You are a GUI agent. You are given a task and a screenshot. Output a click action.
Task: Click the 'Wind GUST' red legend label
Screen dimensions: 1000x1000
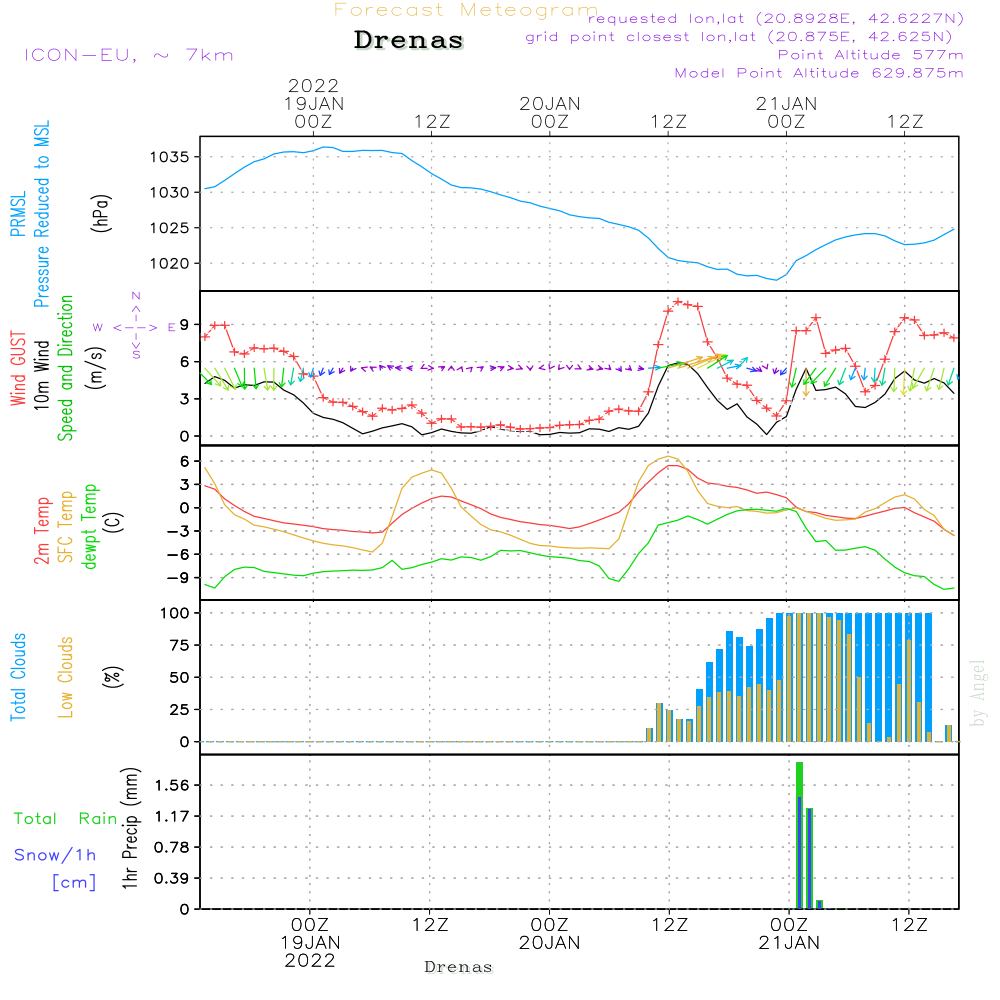coord(18,371)
